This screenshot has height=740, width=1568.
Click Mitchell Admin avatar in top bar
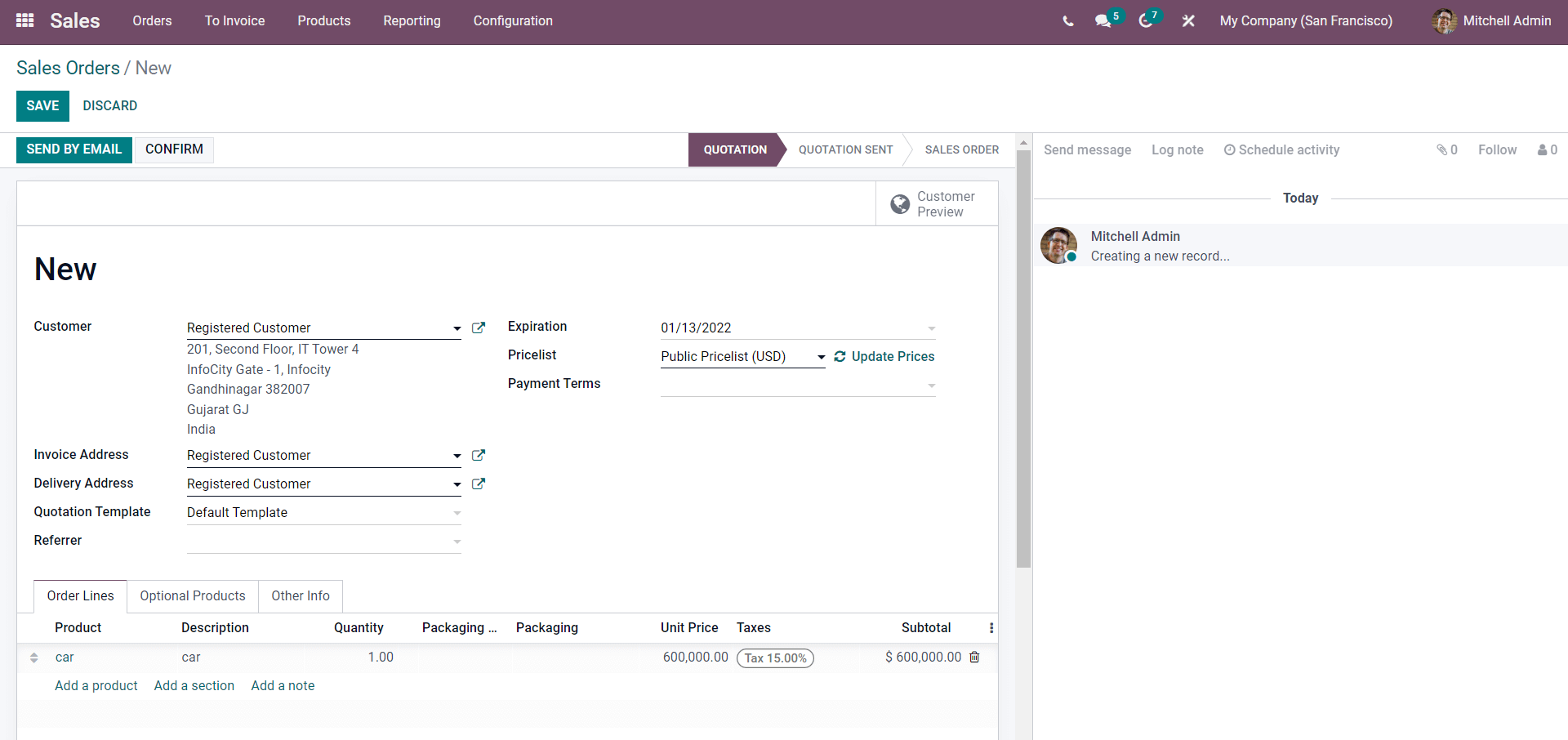click(x=1444, y=21)
